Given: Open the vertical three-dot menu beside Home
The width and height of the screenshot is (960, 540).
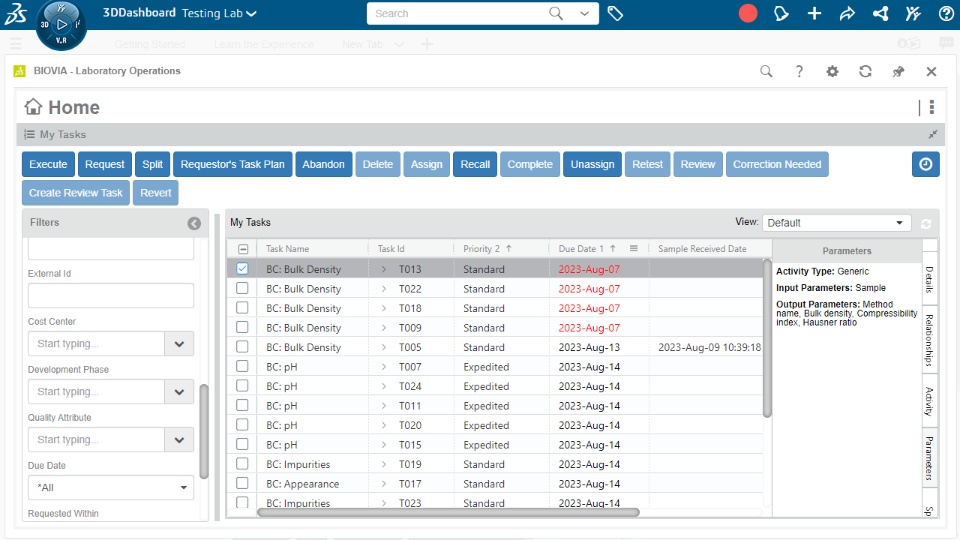Looking at the screenshot, I should click(x=931, y=107).
